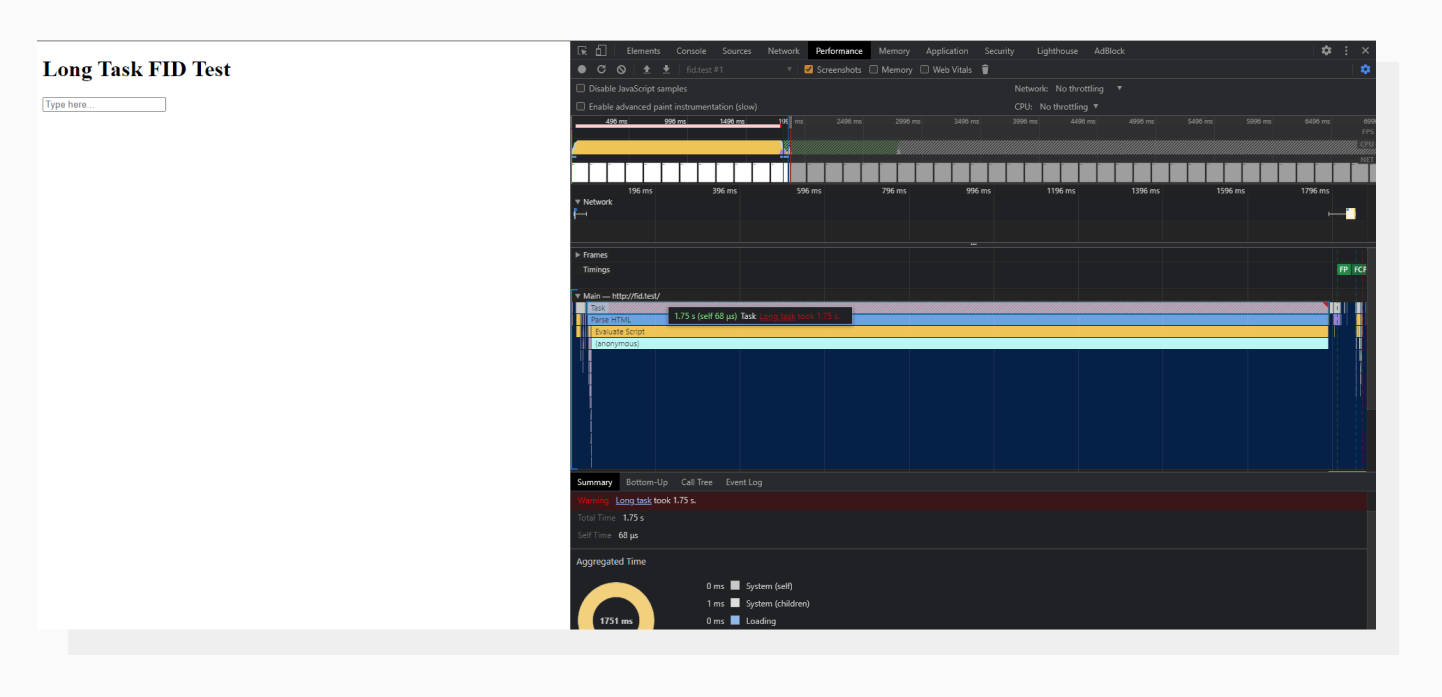Open capture settings gear
Screen dimensions: 1442x697
pyautogui.click(x=1365, y=69)
